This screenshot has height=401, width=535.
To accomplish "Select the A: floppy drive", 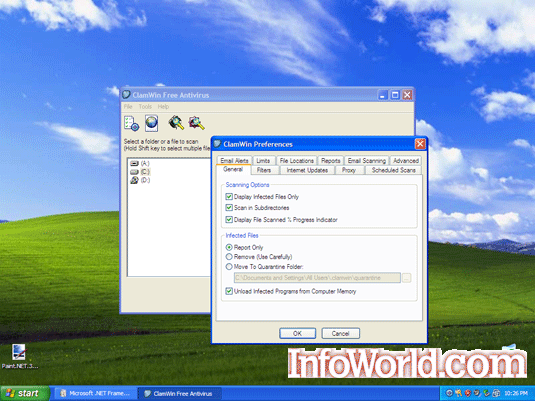I will 140,163.
